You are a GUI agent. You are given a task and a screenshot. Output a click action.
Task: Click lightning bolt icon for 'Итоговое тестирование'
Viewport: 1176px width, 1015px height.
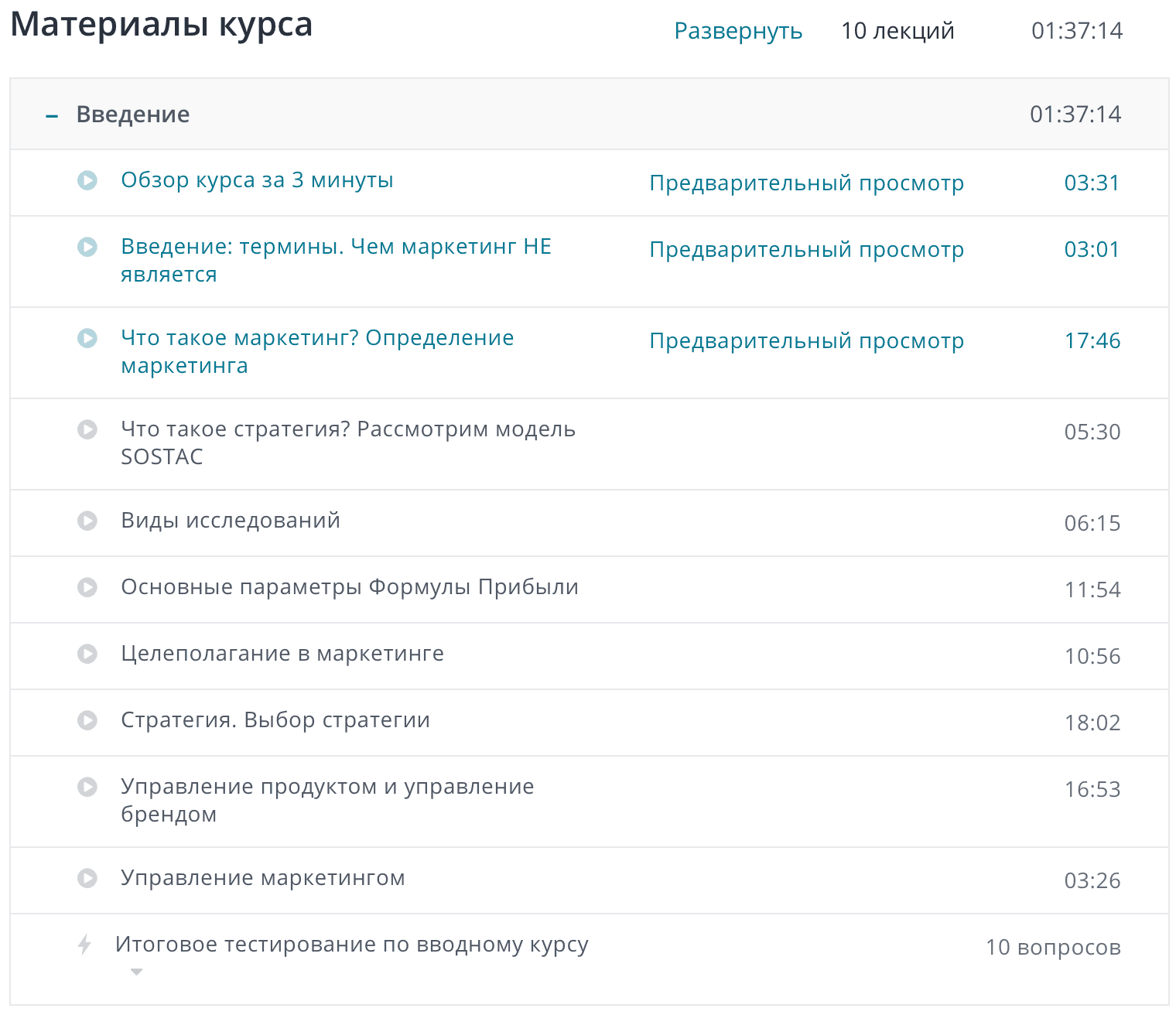pyautogui.click(x=85, y=945)
